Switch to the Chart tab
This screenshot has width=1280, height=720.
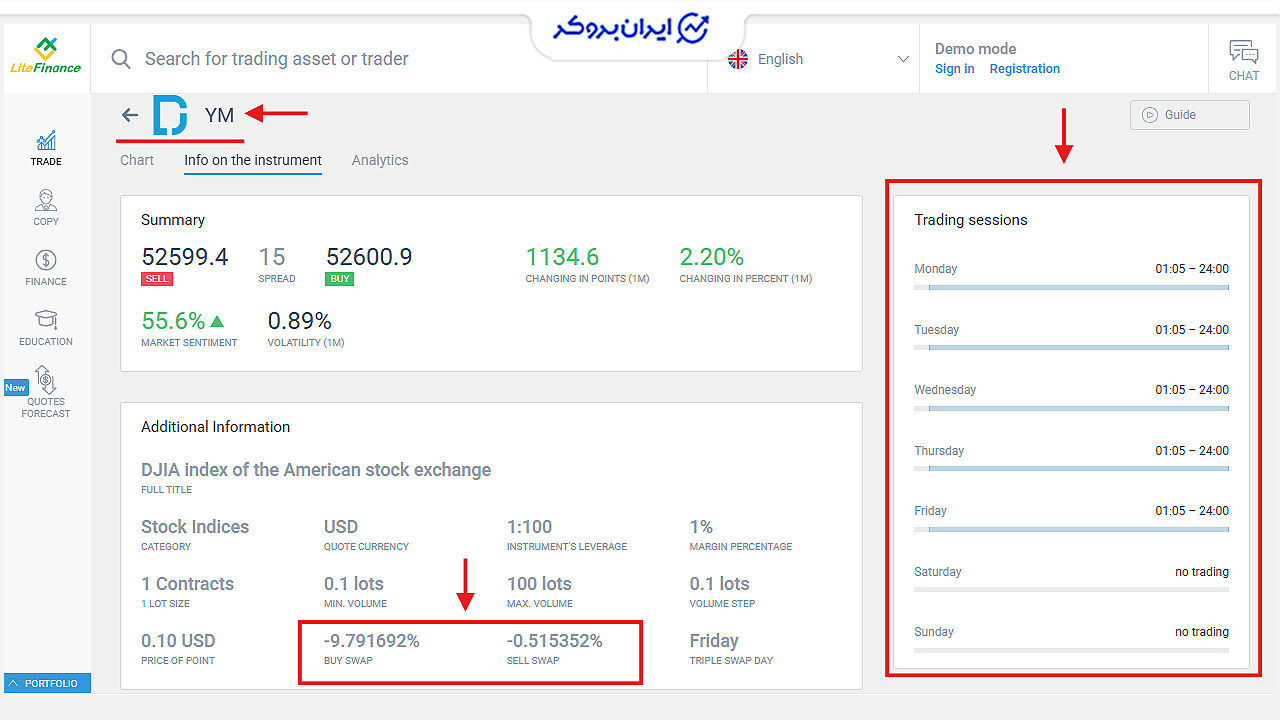click(x=137, y=160)
